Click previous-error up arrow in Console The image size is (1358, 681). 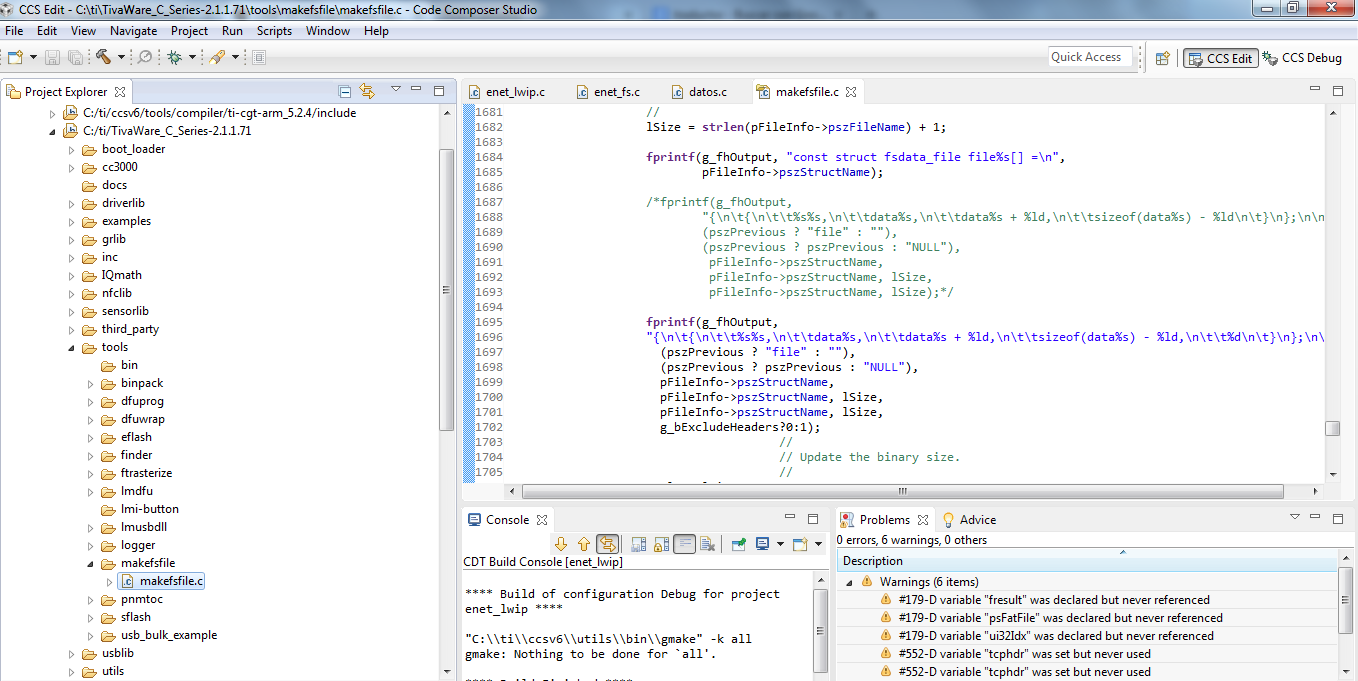pos(584,544)
